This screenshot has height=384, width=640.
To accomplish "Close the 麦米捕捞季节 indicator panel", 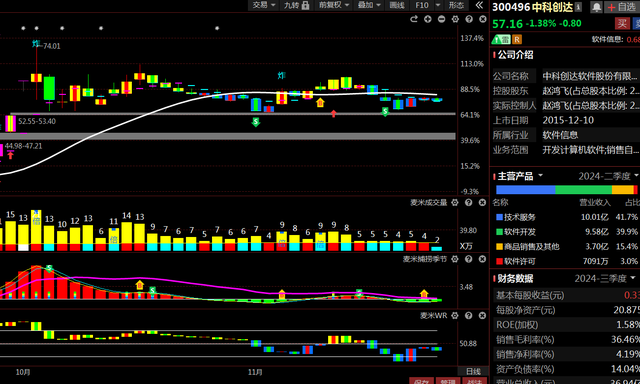I will coord(482,259).
